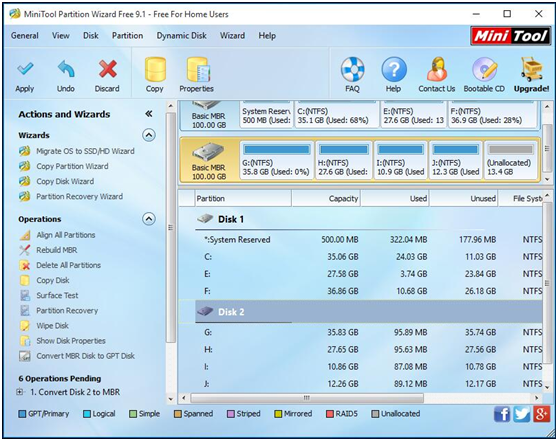The width and height of the screenshot is (558, 441).
Task: Launch the Copy Partition Wizard
Action: (72, 166)
